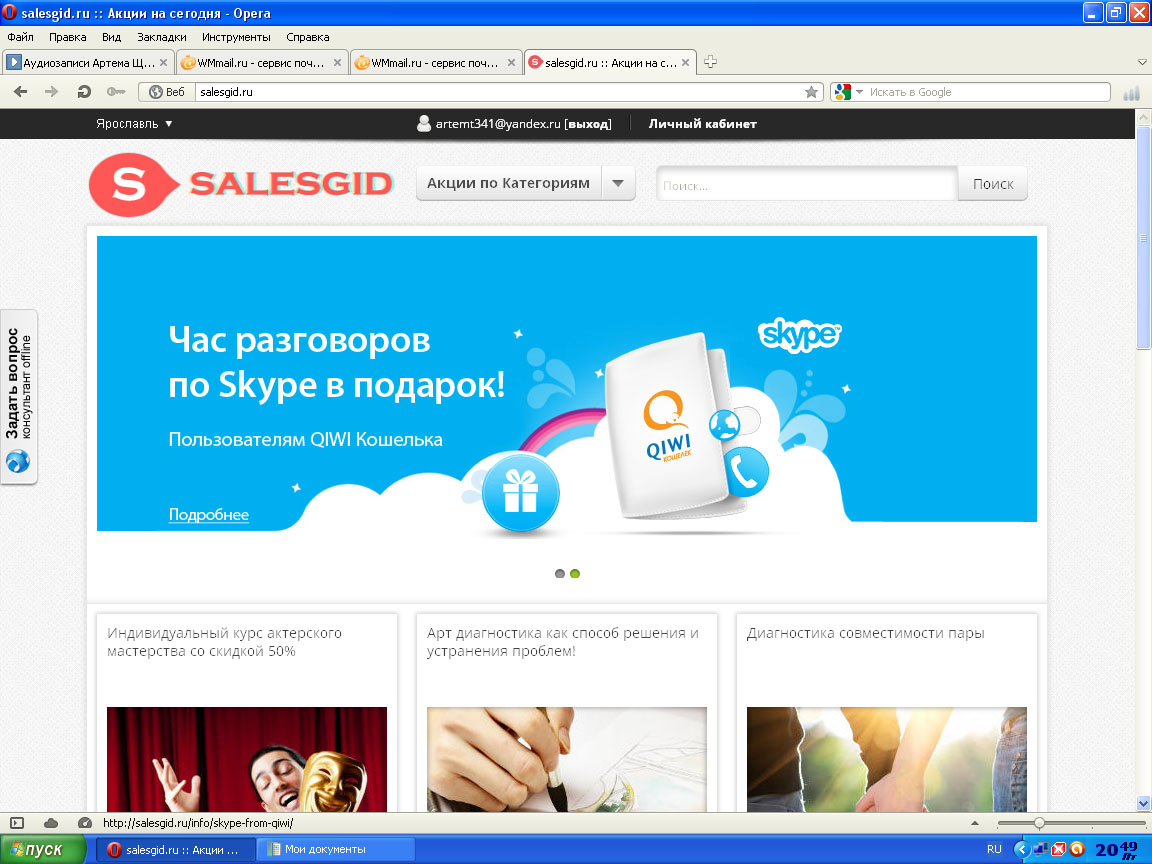Close the salesgid.ru tab

685,62
